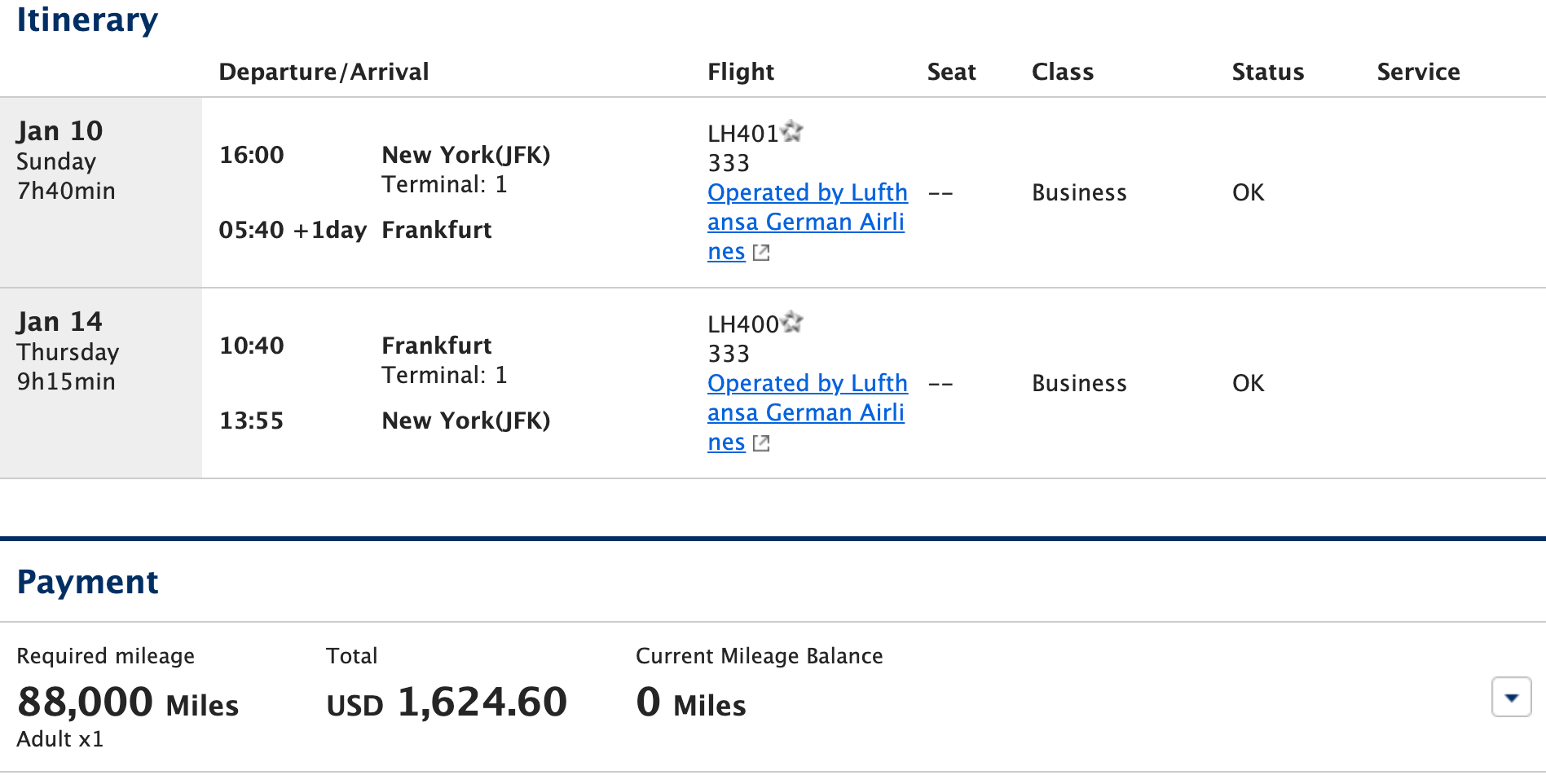Click flight number LH401 text
The image size is (1546, 784).
(x=743, y=134)
